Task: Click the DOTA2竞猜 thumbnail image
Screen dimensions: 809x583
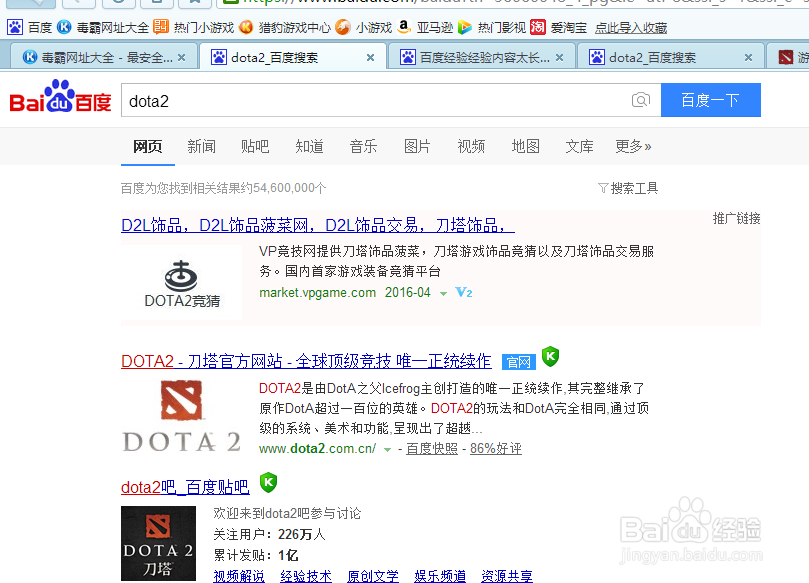Action: tap(182, 282)
